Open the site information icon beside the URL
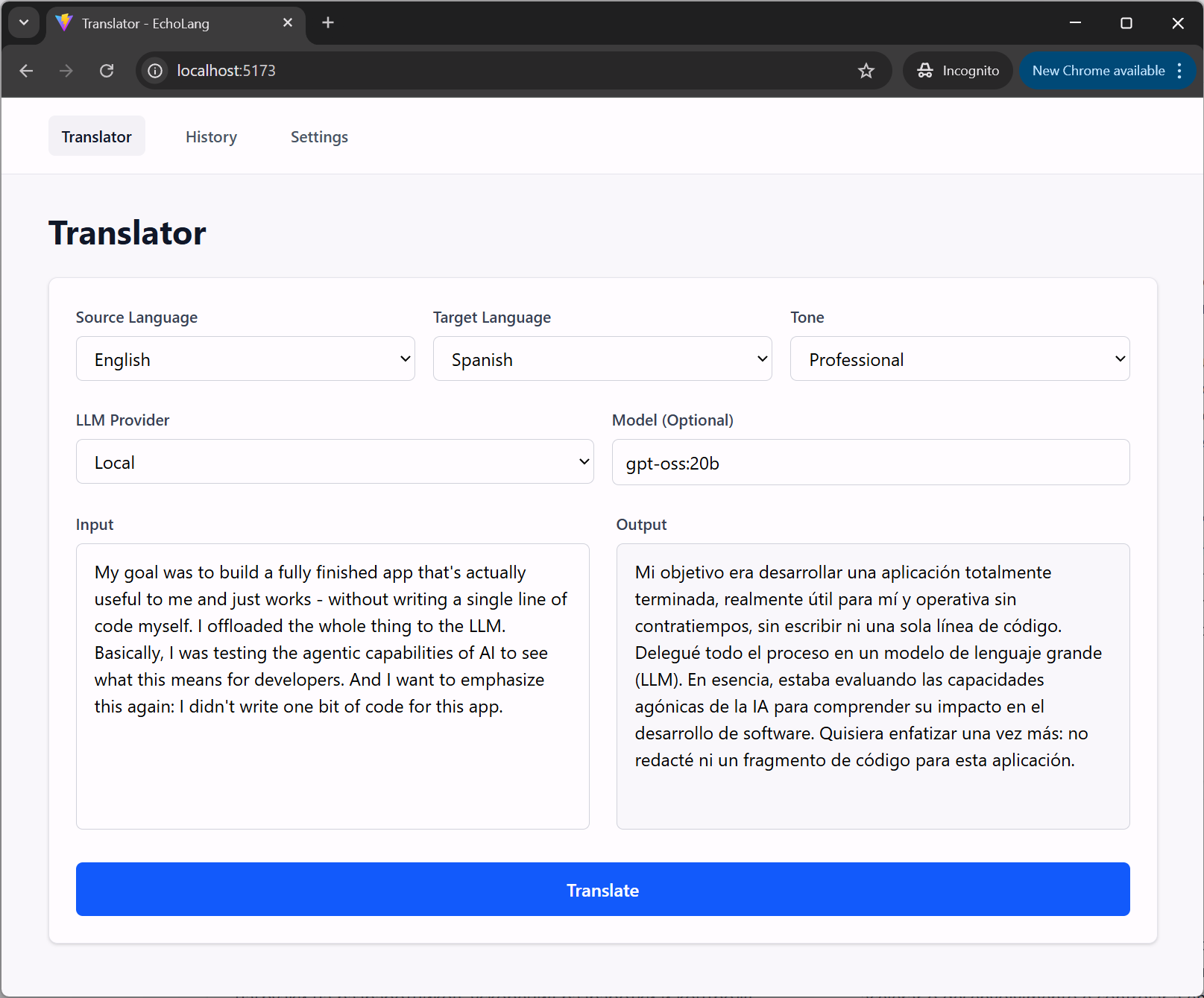 click(x=155, y=71)
